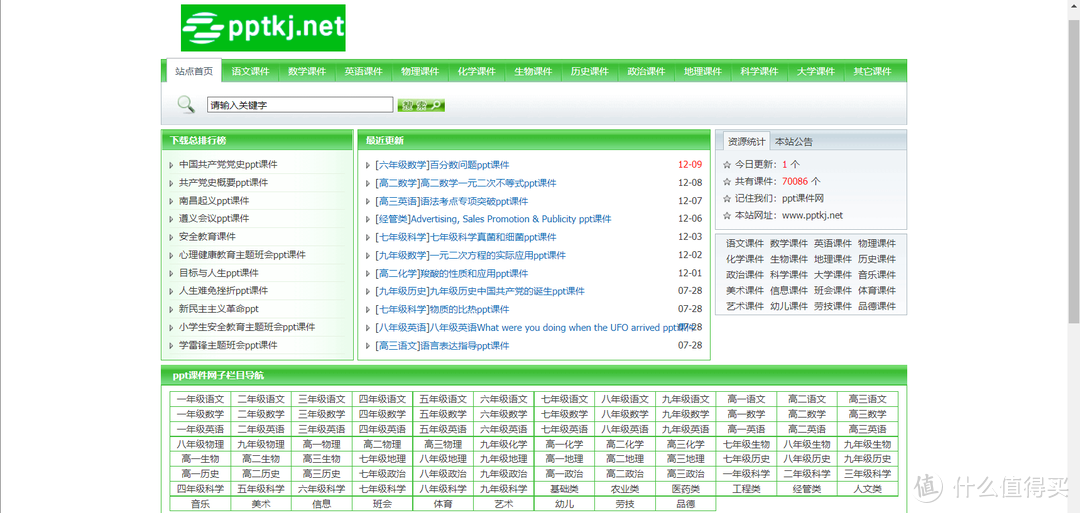The width and height of the screenshot is (1080, 513).
Task: Select 班会 in the column navigation grid
Action: pos(382,504)
